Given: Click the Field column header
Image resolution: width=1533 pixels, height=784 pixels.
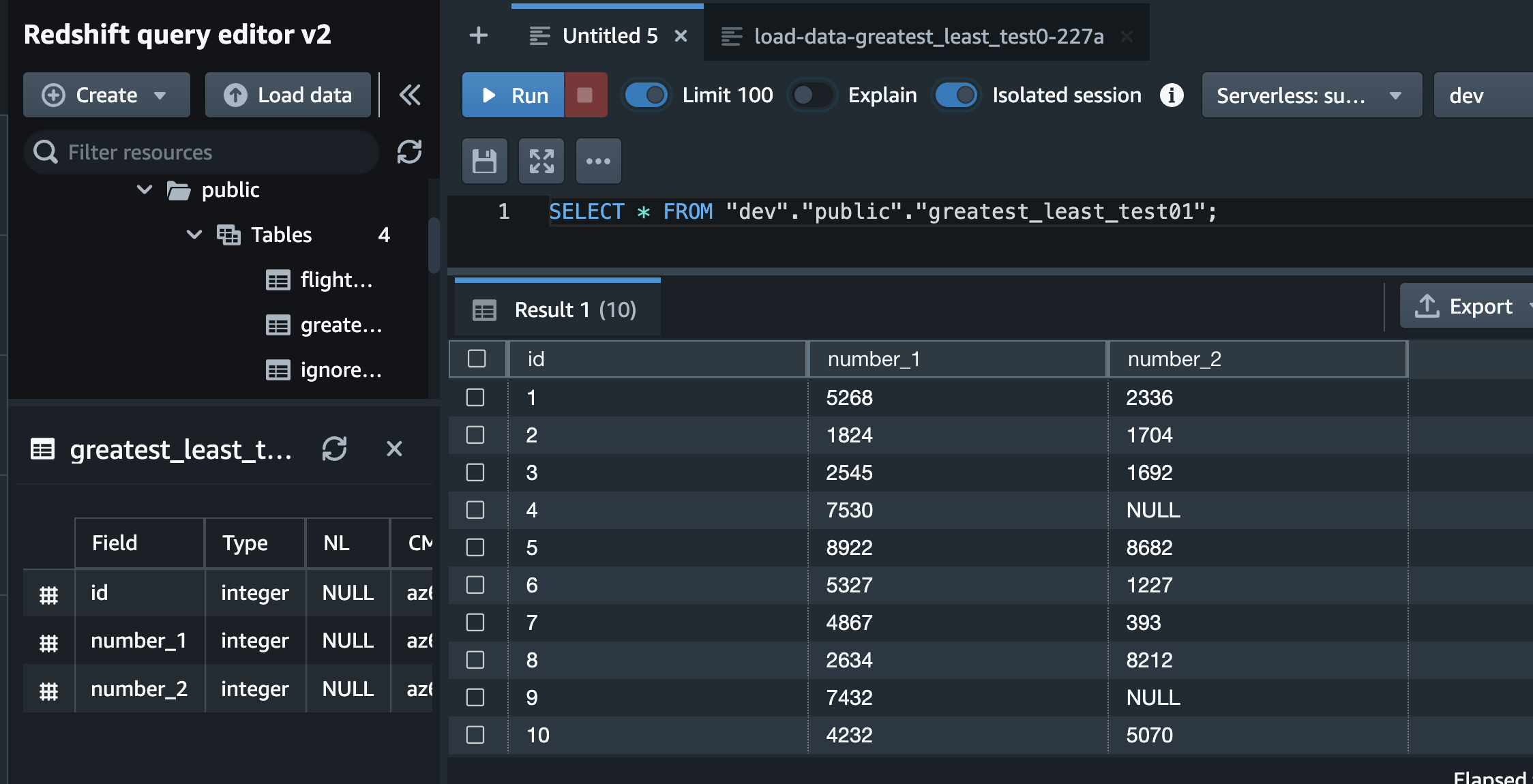Looking at the screenshot, I should pyautogui.click(x=139, y=543).
